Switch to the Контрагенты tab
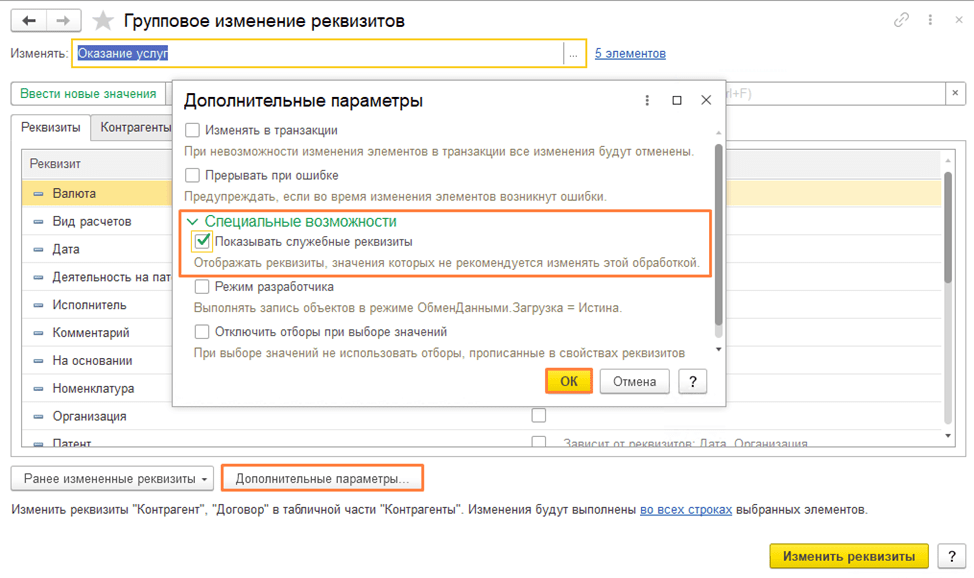 (134, 128)
